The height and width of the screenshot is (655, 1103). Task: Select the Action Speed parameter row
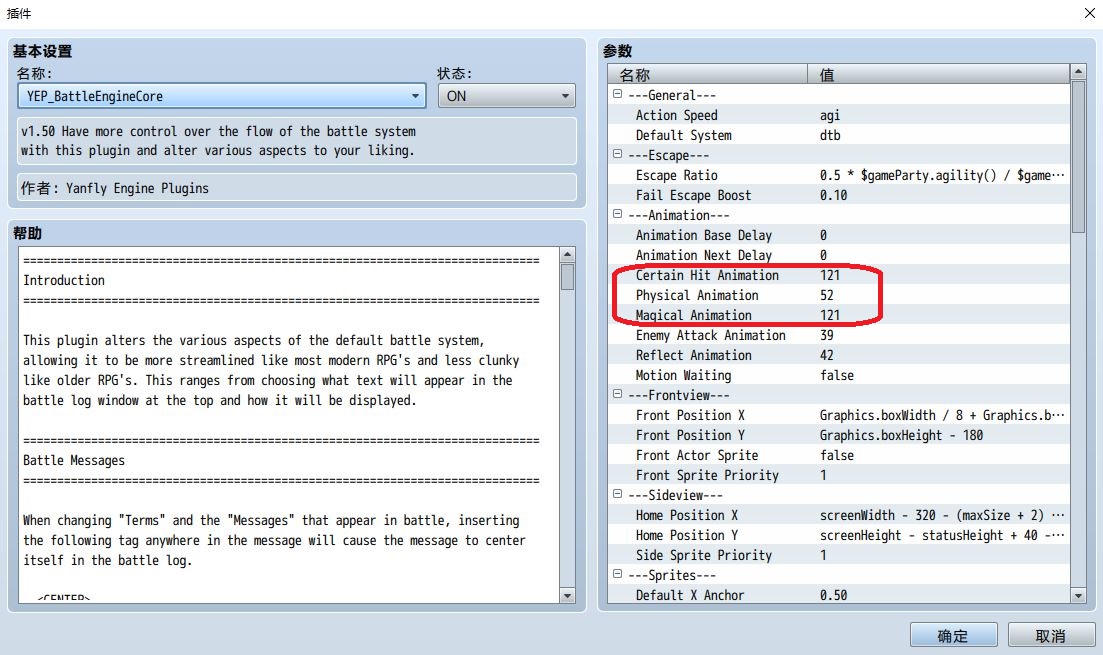pos(839,115)
